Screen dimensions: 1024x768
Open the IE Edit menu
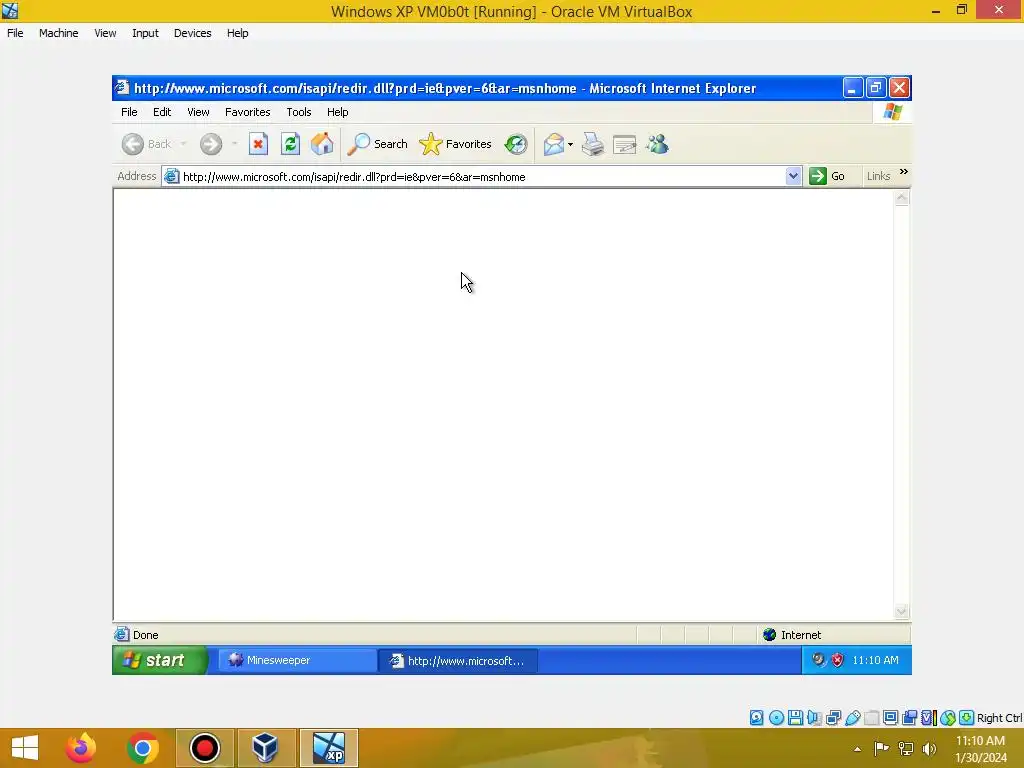(162, 112)
